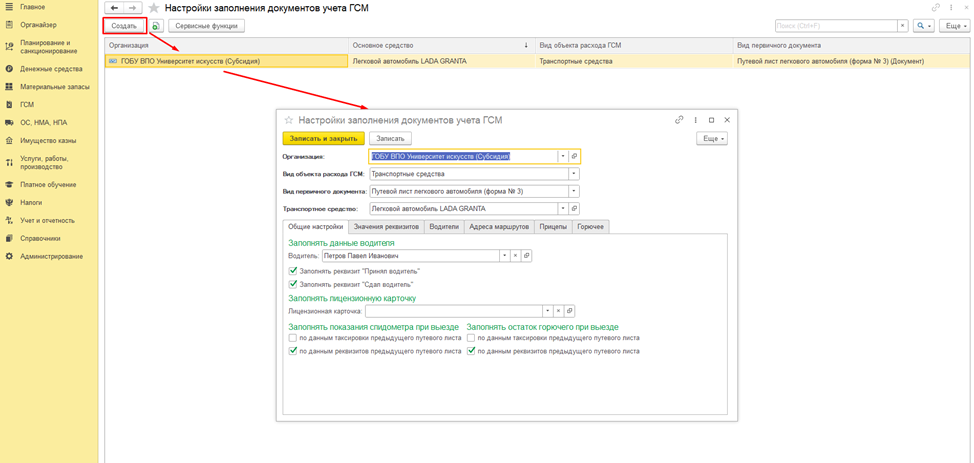Open the Главное section in sidebar
974x463 pixels.
tap(33, 7)
